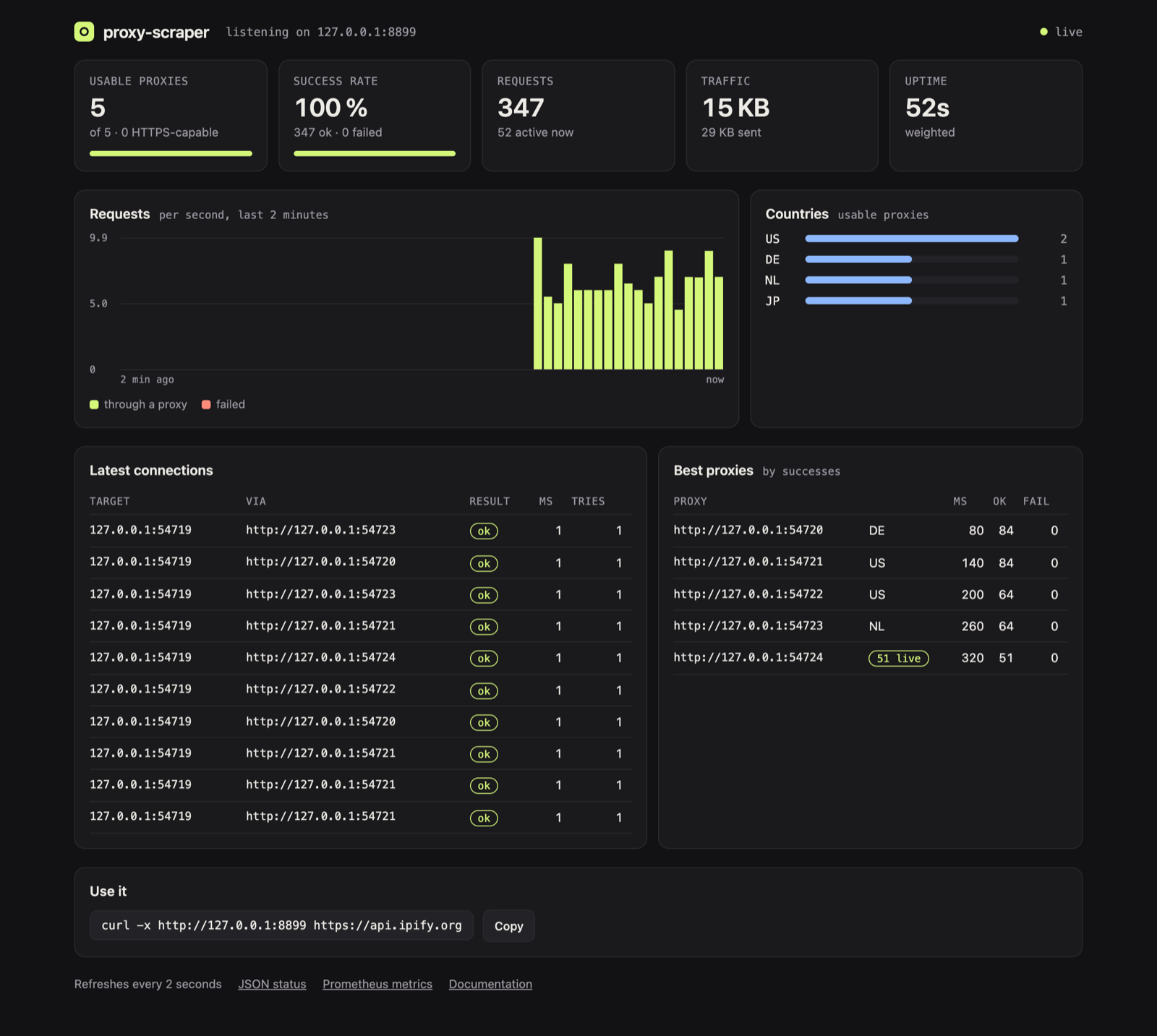The image size is (1157, 1036).
Task: Click the Uptime value '52s'
Action: [x=927, y=108]
